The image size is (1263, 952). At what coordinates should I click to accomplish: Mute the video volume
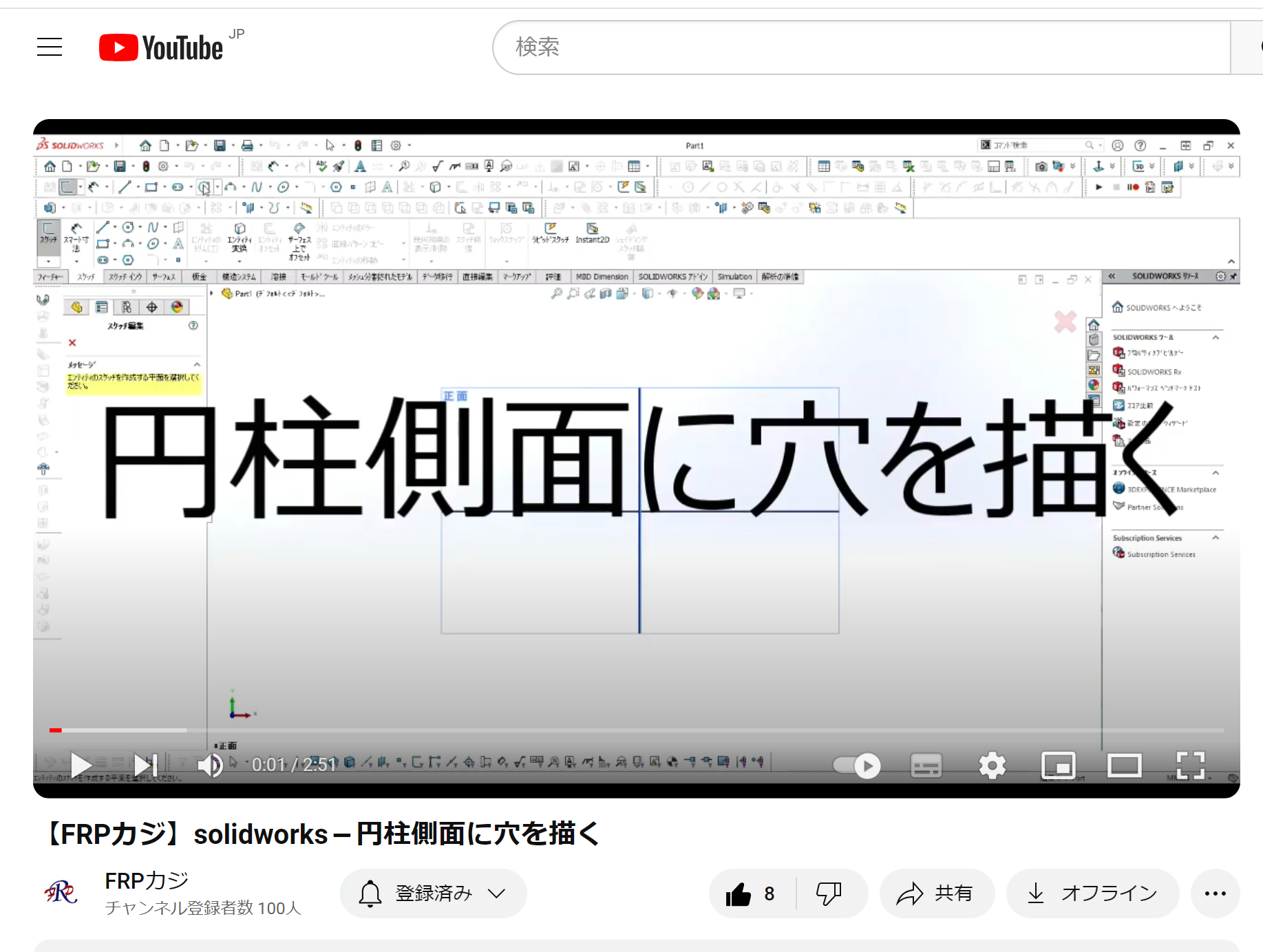[210, 765]
